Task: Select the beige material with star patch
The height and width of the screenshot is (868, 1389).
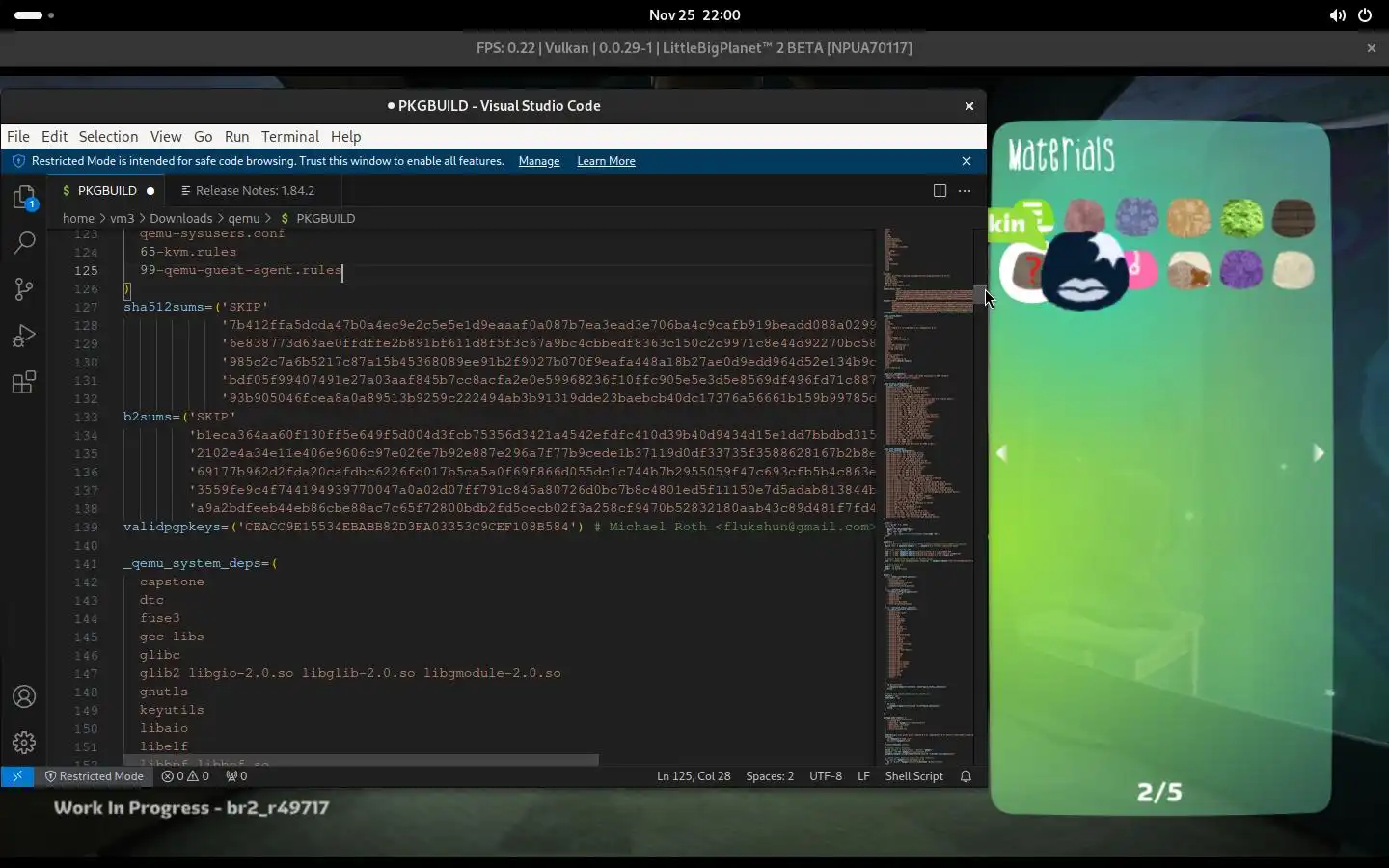Action: tap(1188, 271)
